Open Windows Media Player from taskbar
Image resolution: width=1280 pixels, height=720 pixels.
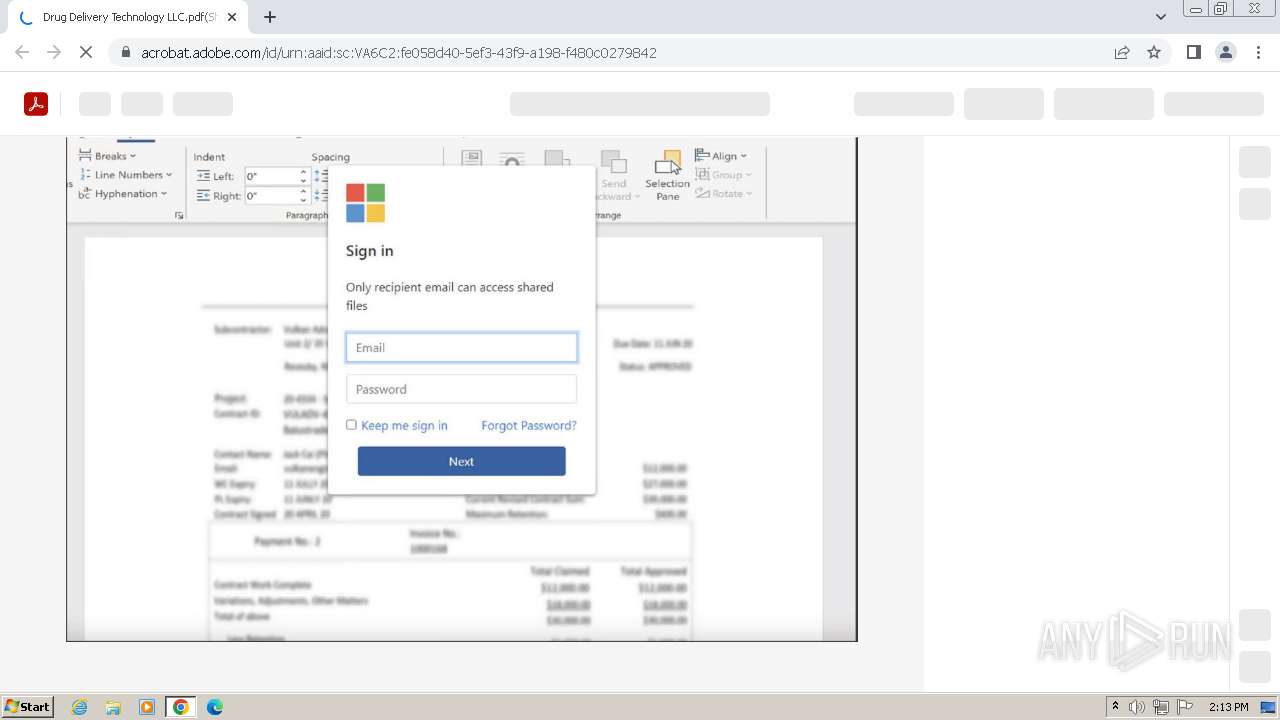(x=147, y=707)
